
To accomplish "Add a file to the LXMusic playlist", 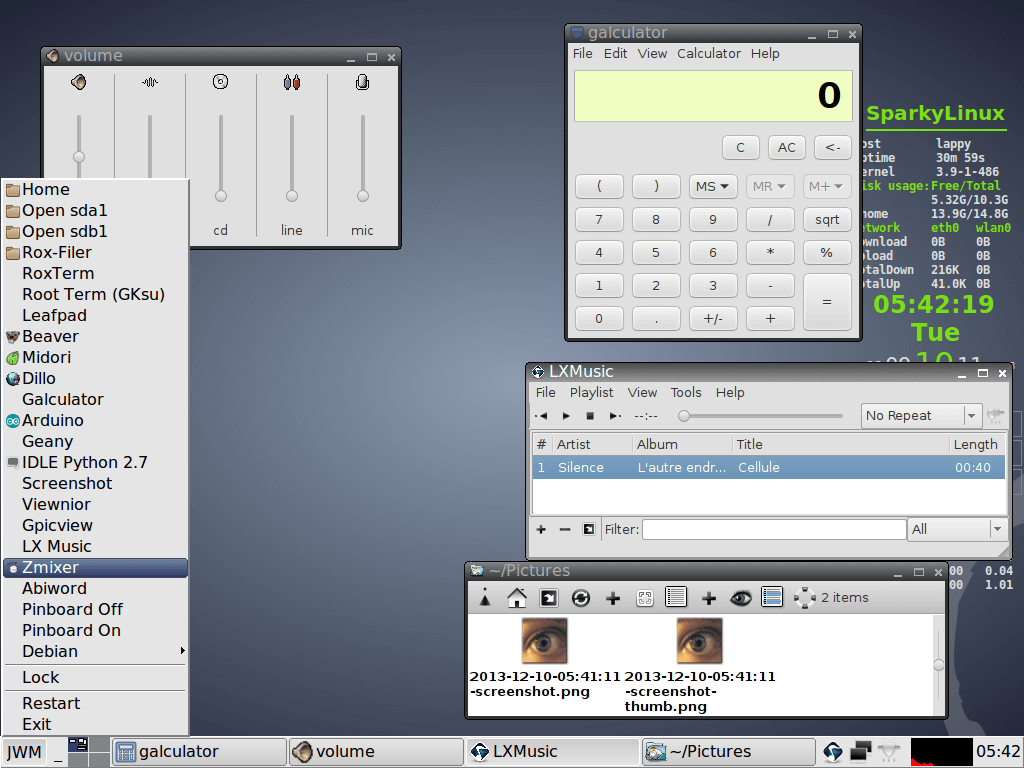I will [x=541, y=529].
